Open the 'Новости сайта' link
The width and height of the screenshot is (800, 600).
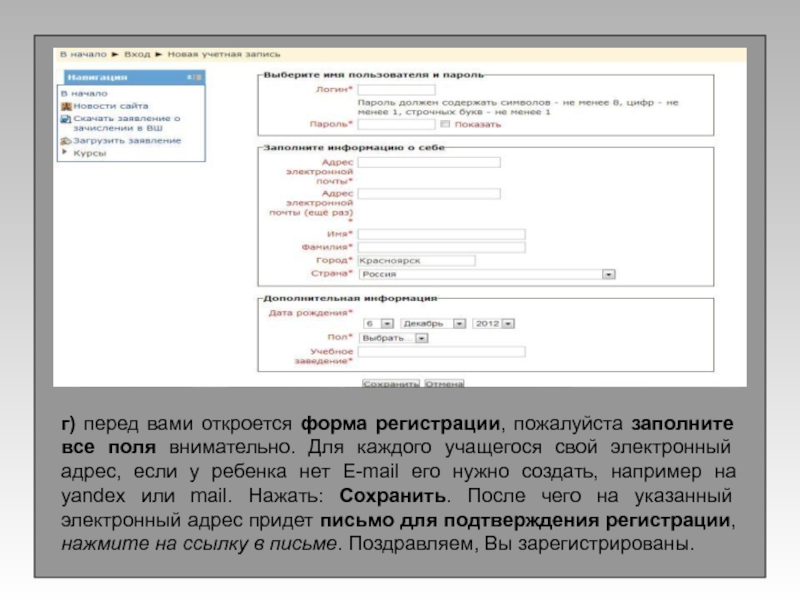point(111,106)
